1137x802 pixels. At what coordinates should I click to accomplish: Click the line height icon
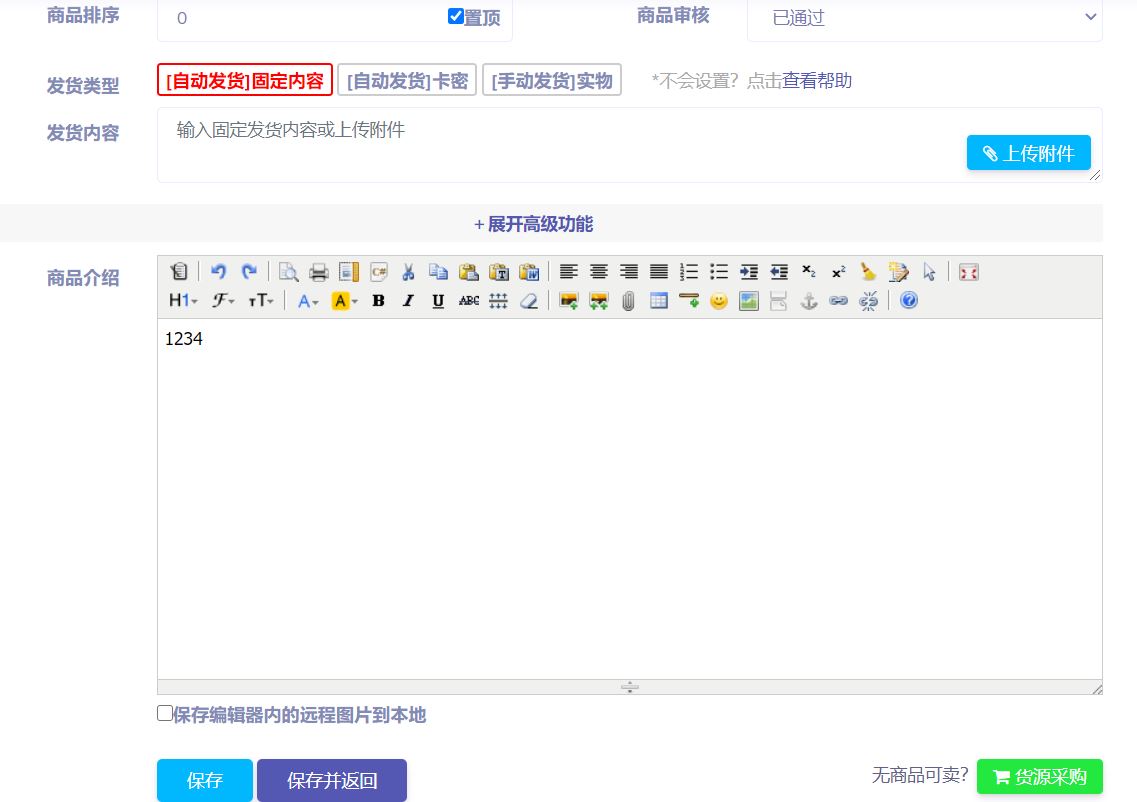coord(498,301)
